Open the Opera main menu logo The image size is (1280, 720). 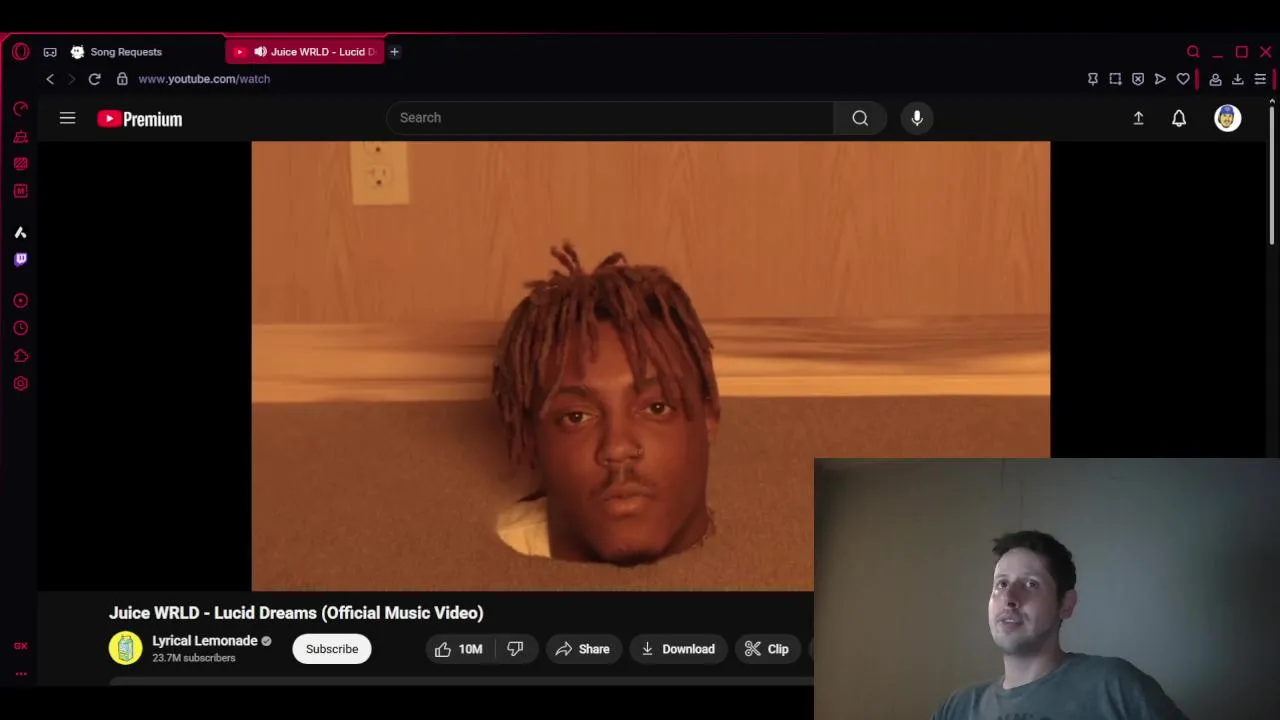20,52
